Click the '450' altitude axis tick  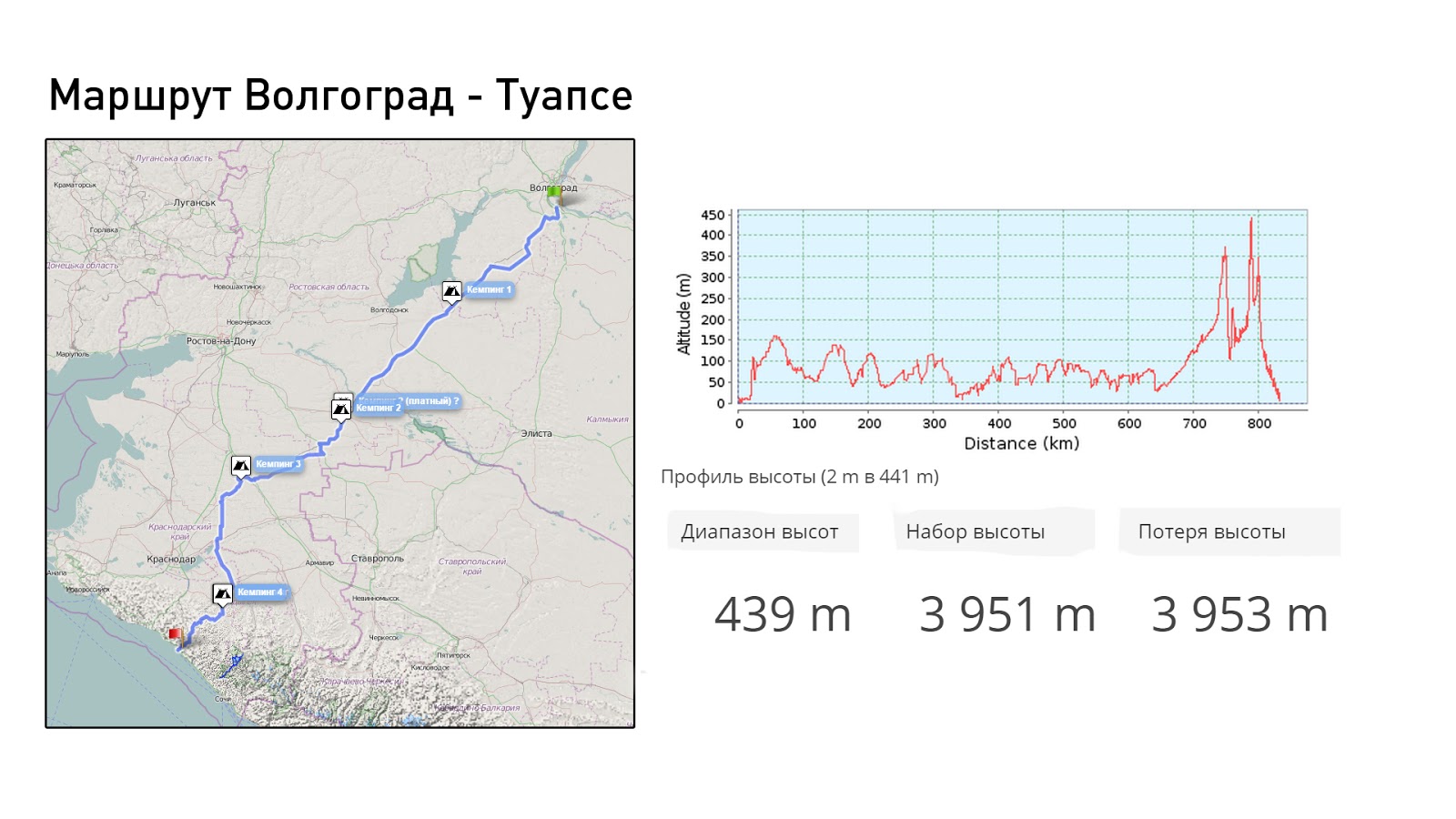coord(713,216)
